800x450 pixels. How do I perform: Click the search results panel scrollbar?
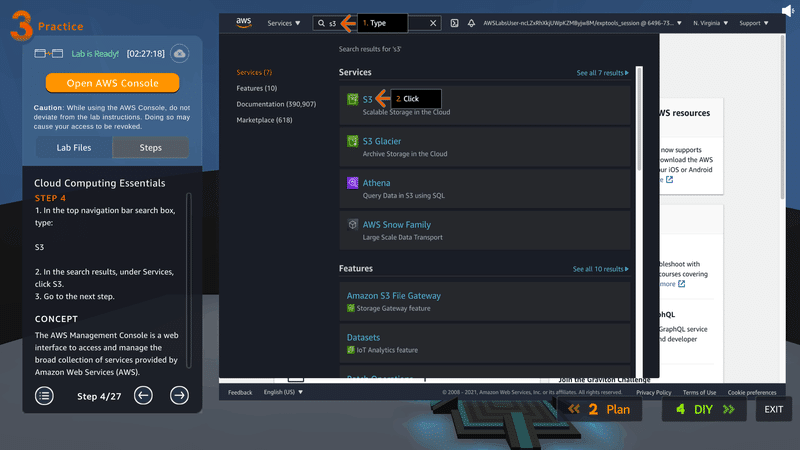tap(639, 118)
